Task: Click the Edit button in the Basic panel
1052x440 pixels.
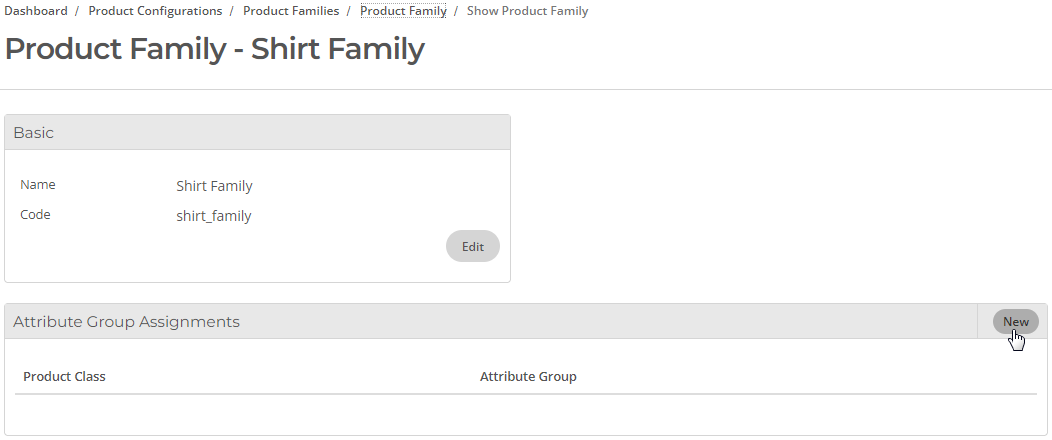Action: pos(473,246)
